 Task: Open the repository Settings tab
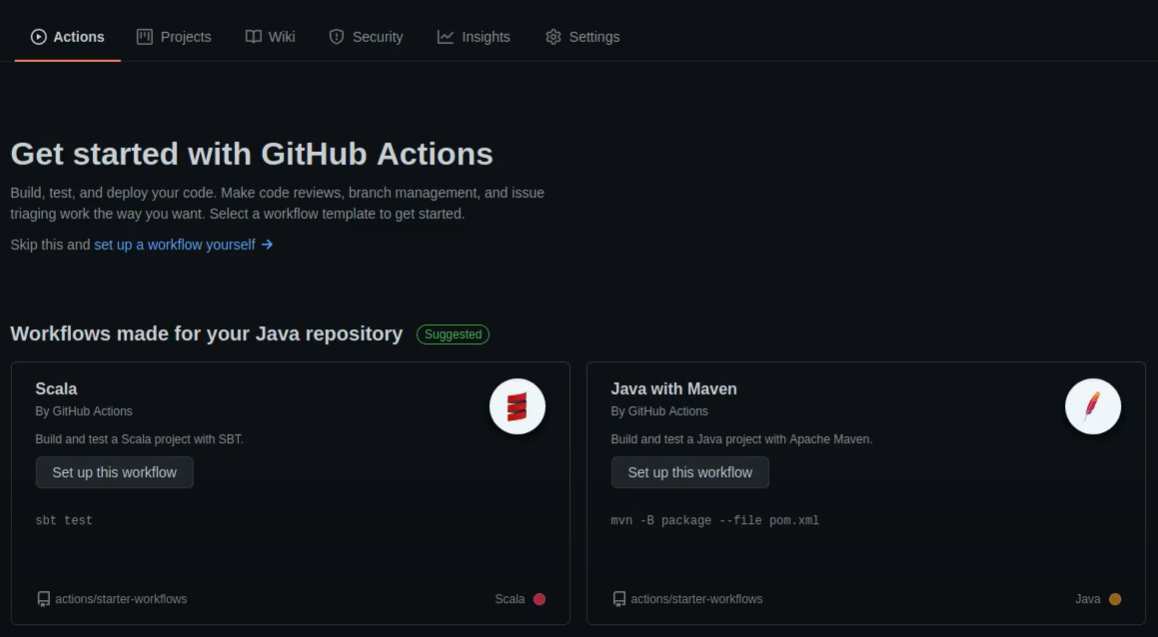coord(583,37)
